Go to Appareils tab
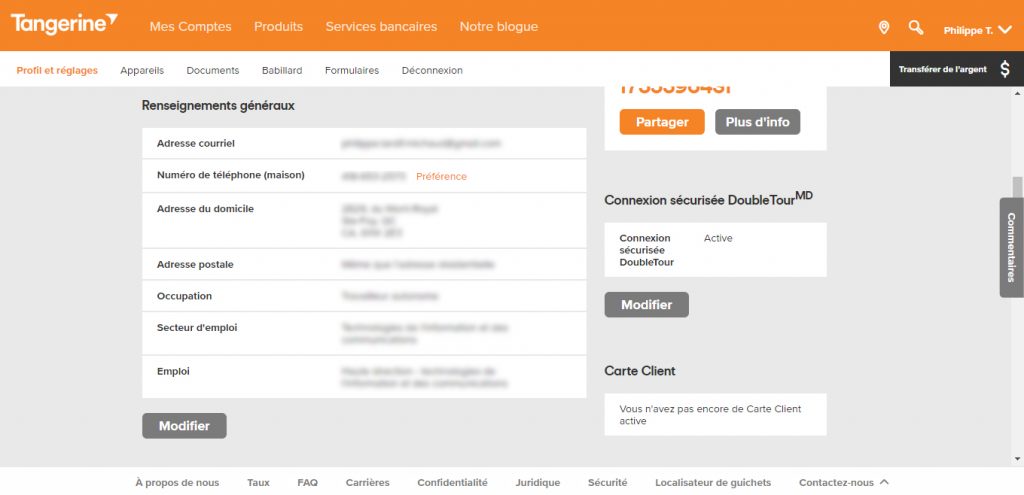 point(142,71)
